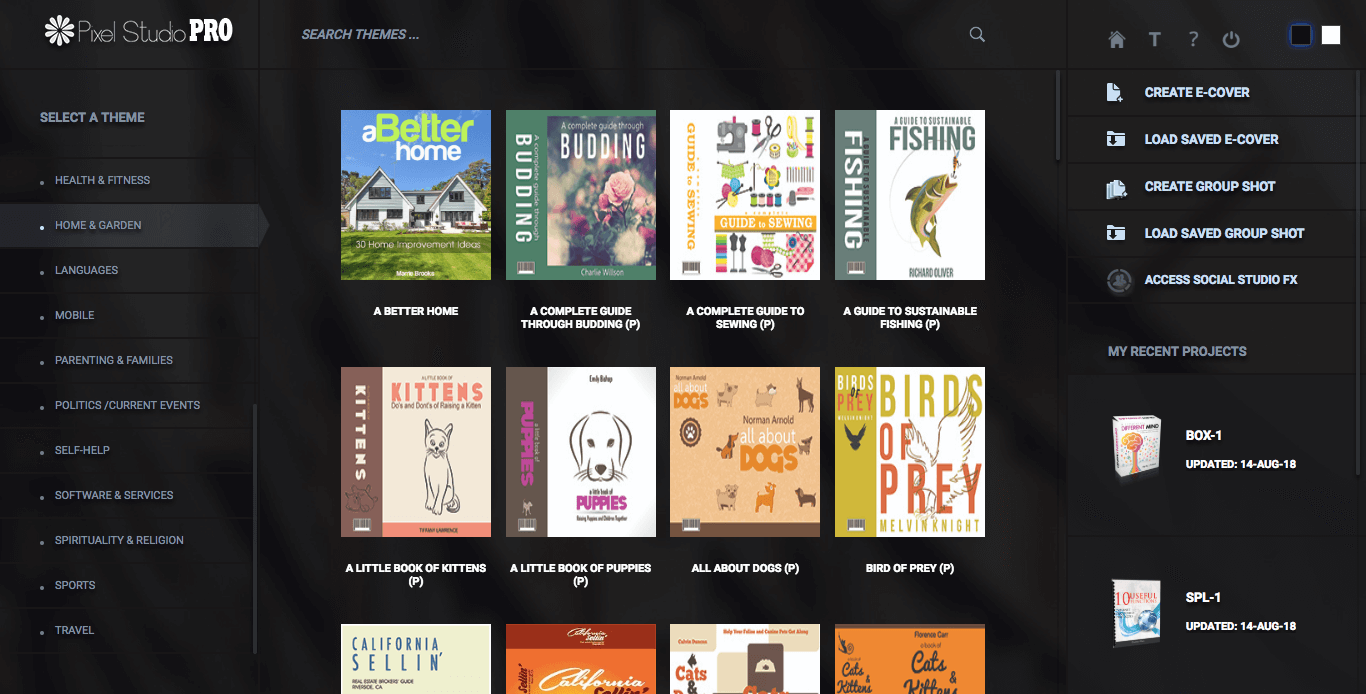Open the Mobile theme category
1366x694 pixels.
click(x=74, y=315)
